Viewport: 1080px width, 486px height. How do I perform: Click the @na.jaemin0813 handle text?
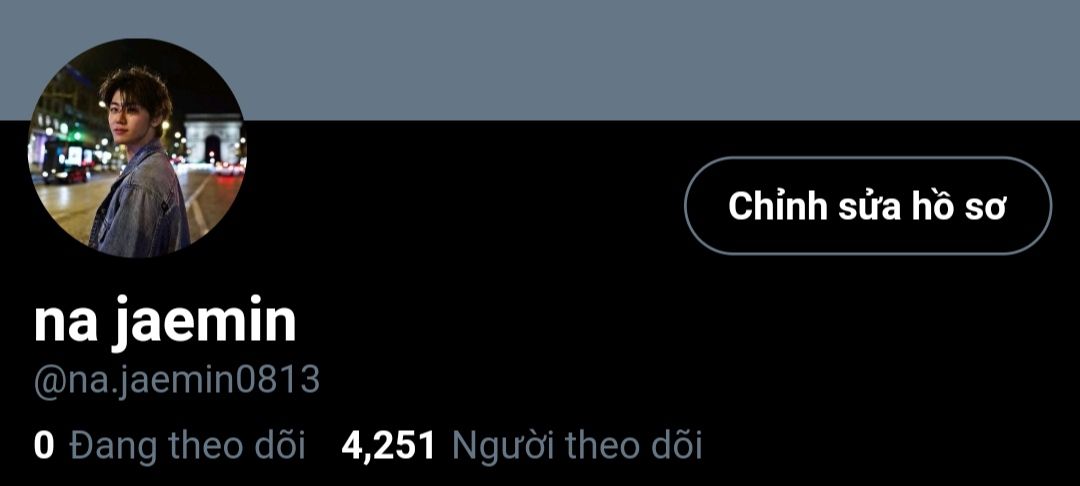pyautogui.click(x=176, y=380)
